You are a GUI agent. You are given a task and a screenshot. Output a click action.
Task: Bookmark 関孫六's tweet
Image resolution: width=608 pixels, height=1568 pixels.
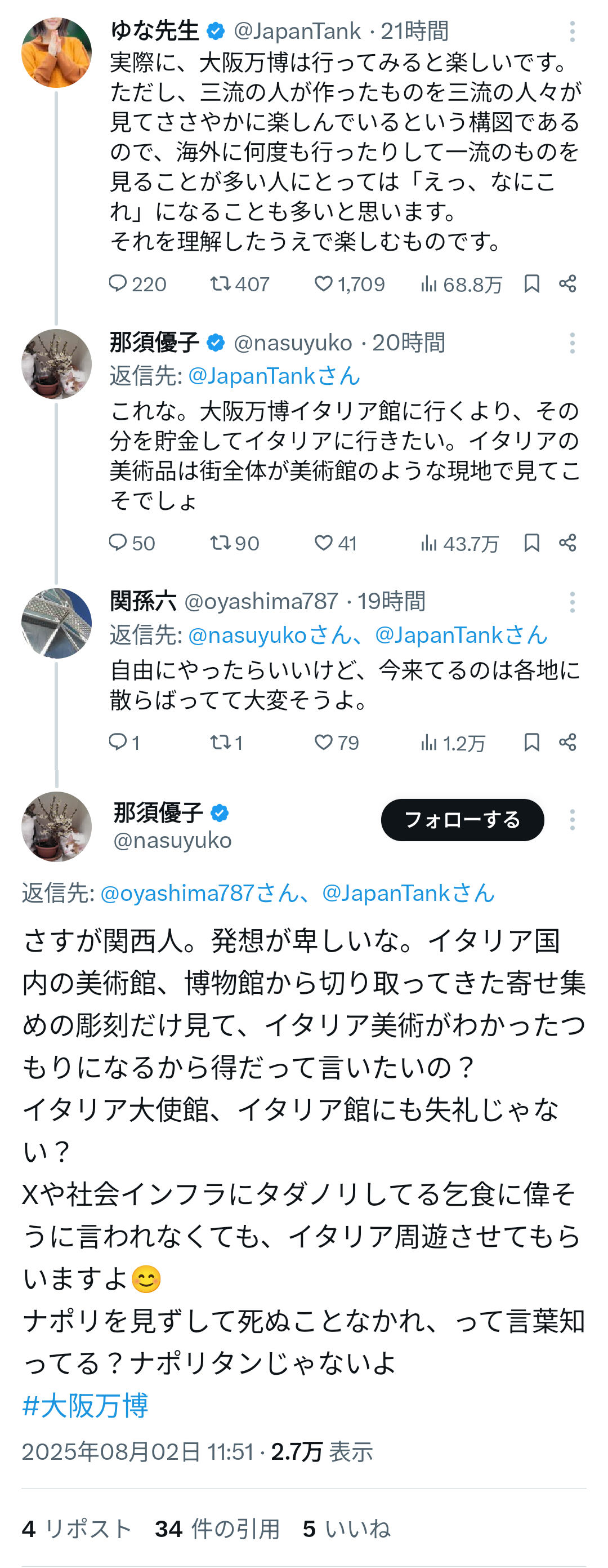(x=531, y=742)
